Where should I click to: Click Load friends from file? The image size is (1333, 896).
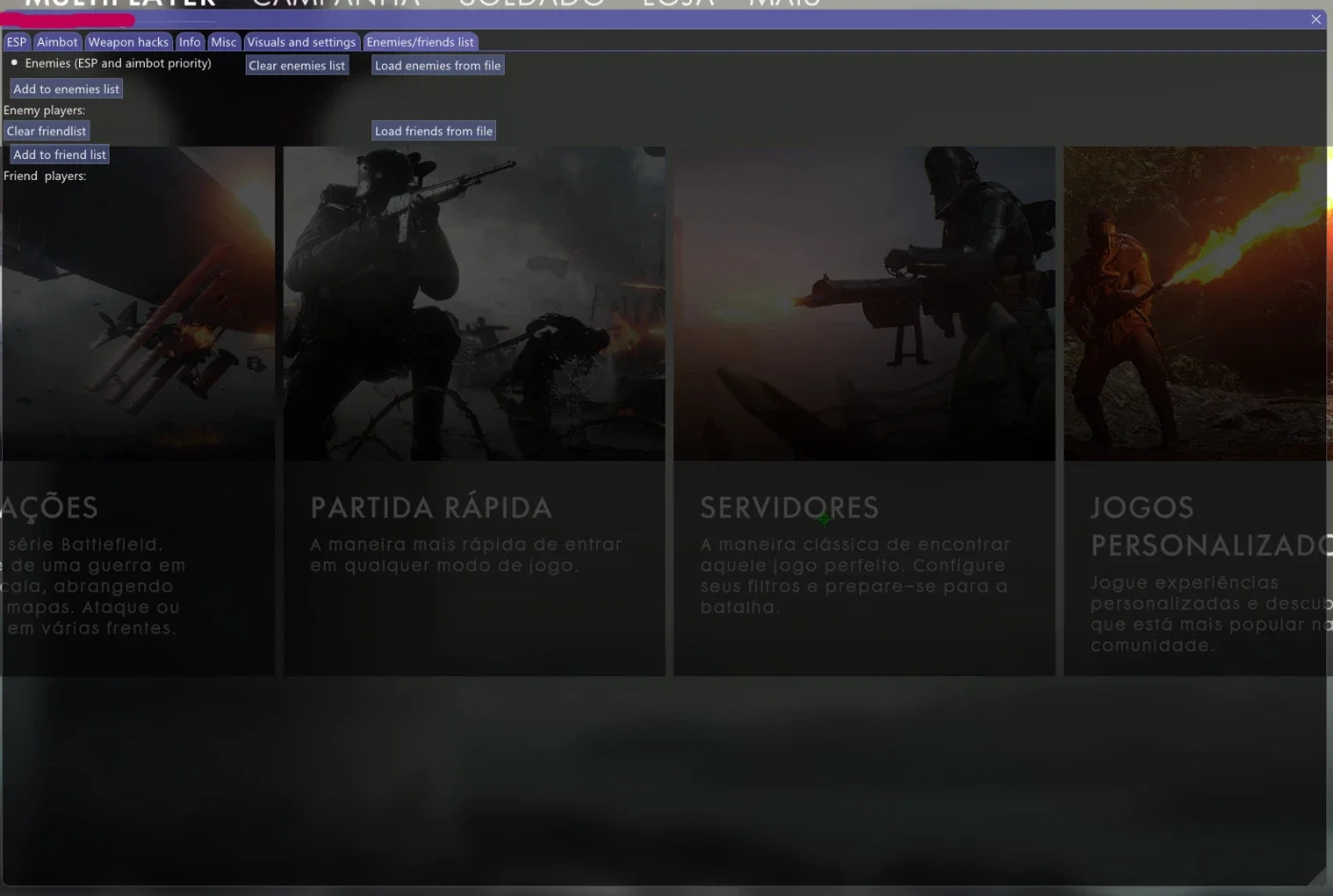434,131
